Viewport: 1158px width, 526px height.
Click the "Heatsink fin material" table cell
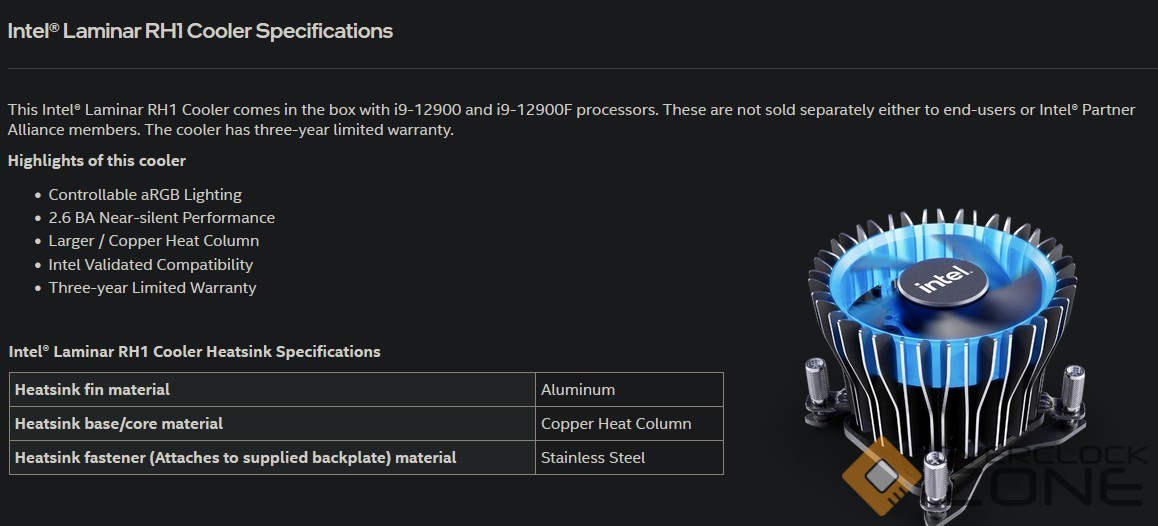92,390
